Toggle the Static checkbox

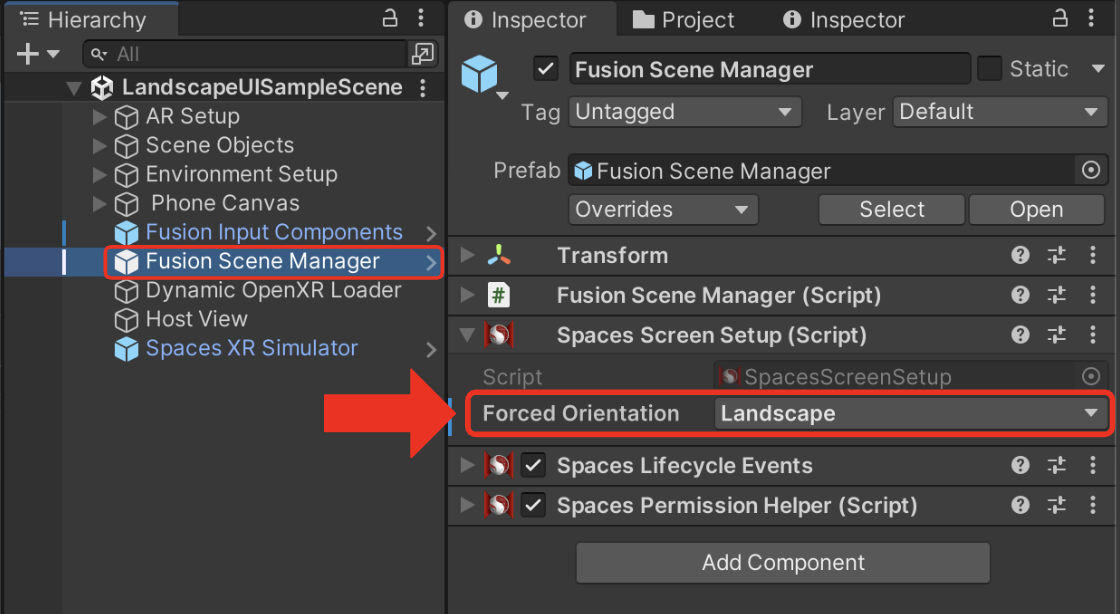[989, 69]
